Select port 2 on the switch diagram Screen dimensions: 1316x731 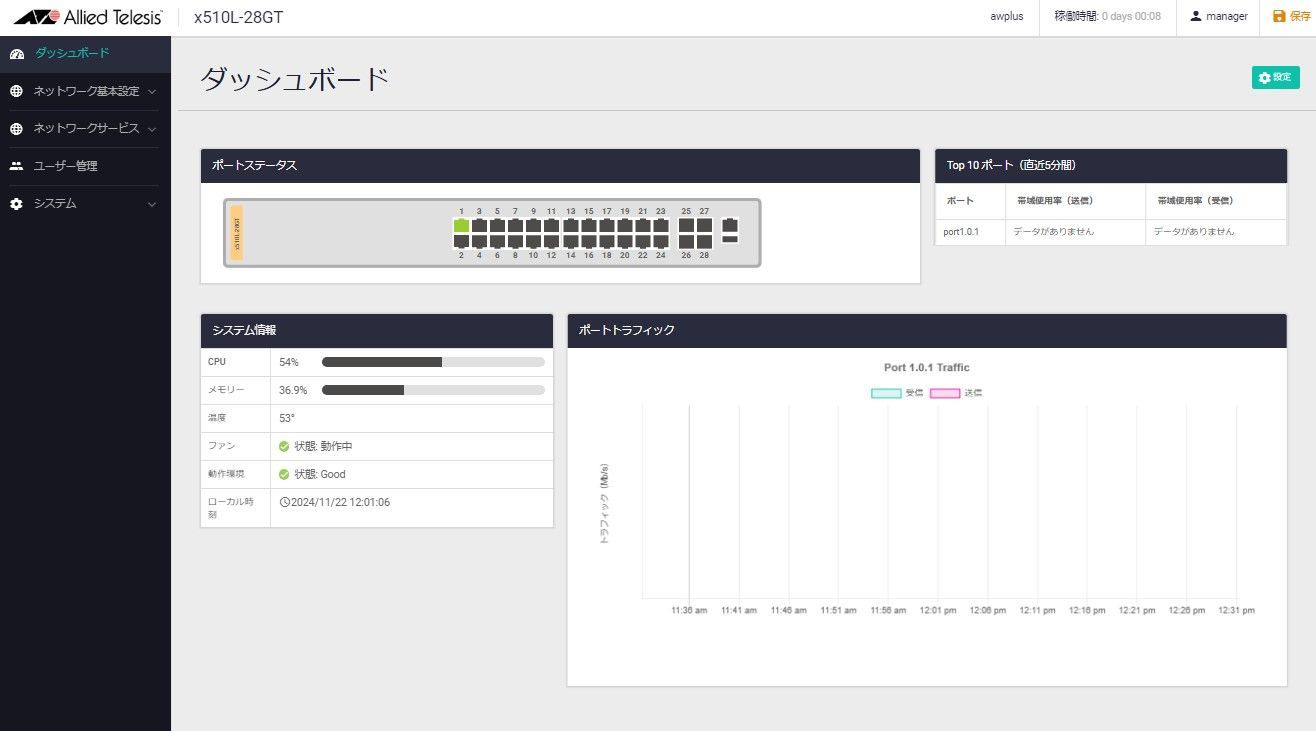click(x=461, y=241)
